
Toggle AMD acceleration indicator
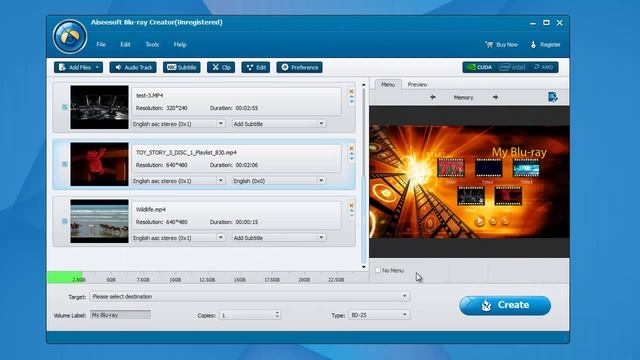point(543,67)
